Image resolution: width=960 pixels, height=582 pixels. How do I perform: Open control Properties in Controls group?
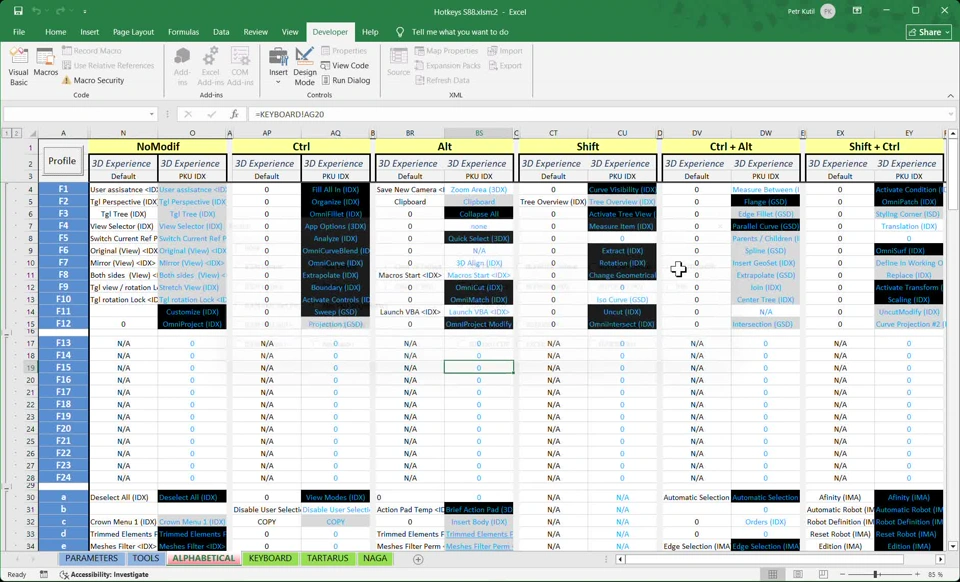(343, 51)
